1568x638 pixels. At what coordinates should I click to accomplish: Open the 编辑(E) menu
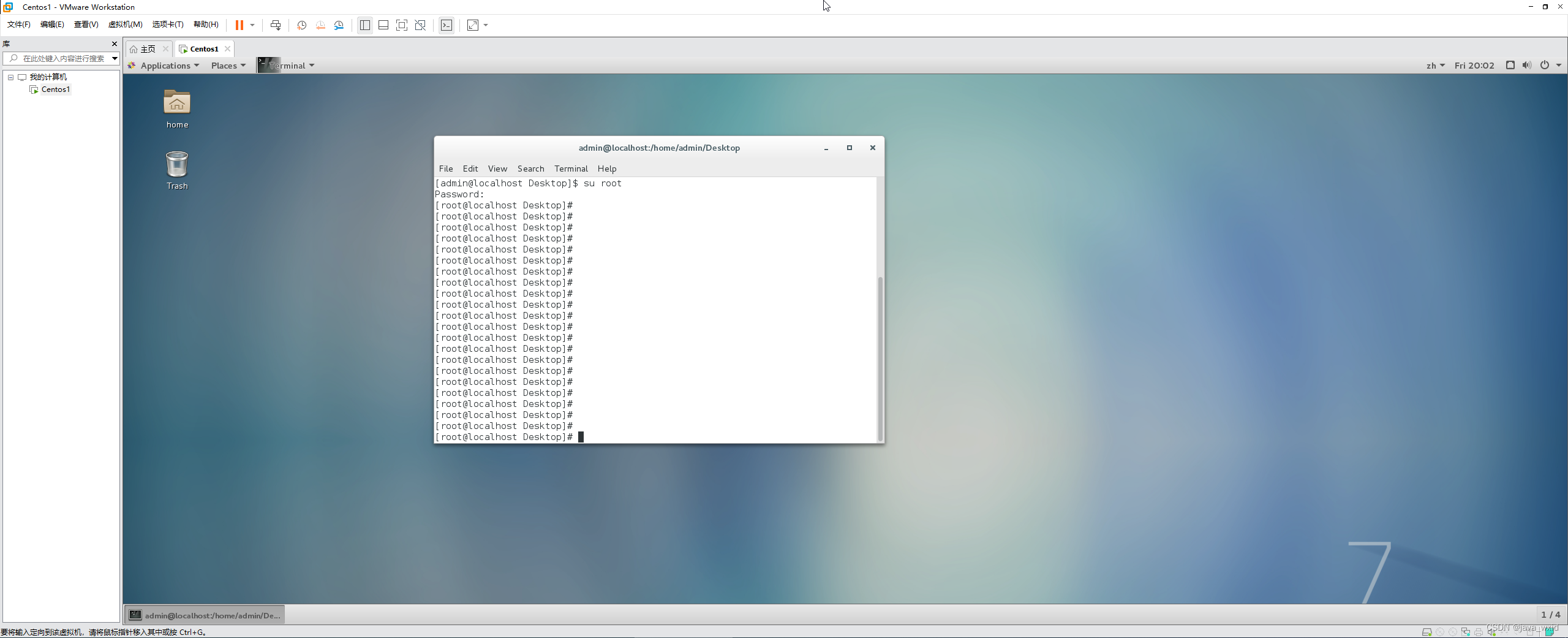52,25
